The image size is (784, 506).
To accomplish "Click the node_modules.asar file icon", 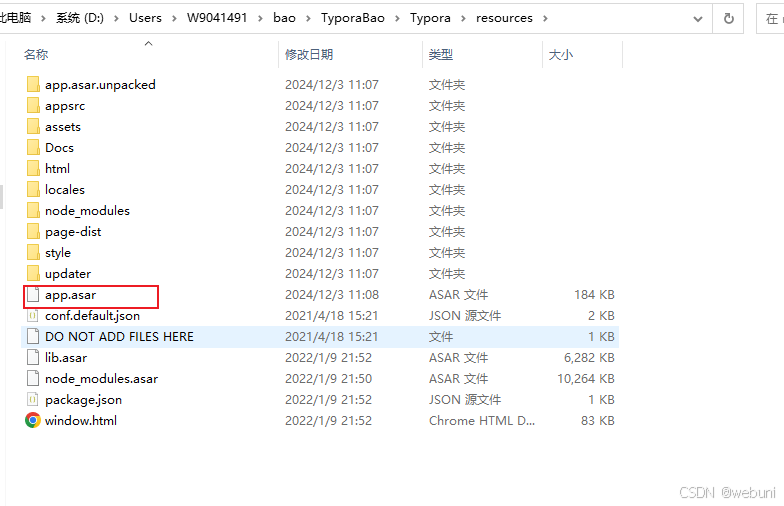I will [x=33, y=378].
